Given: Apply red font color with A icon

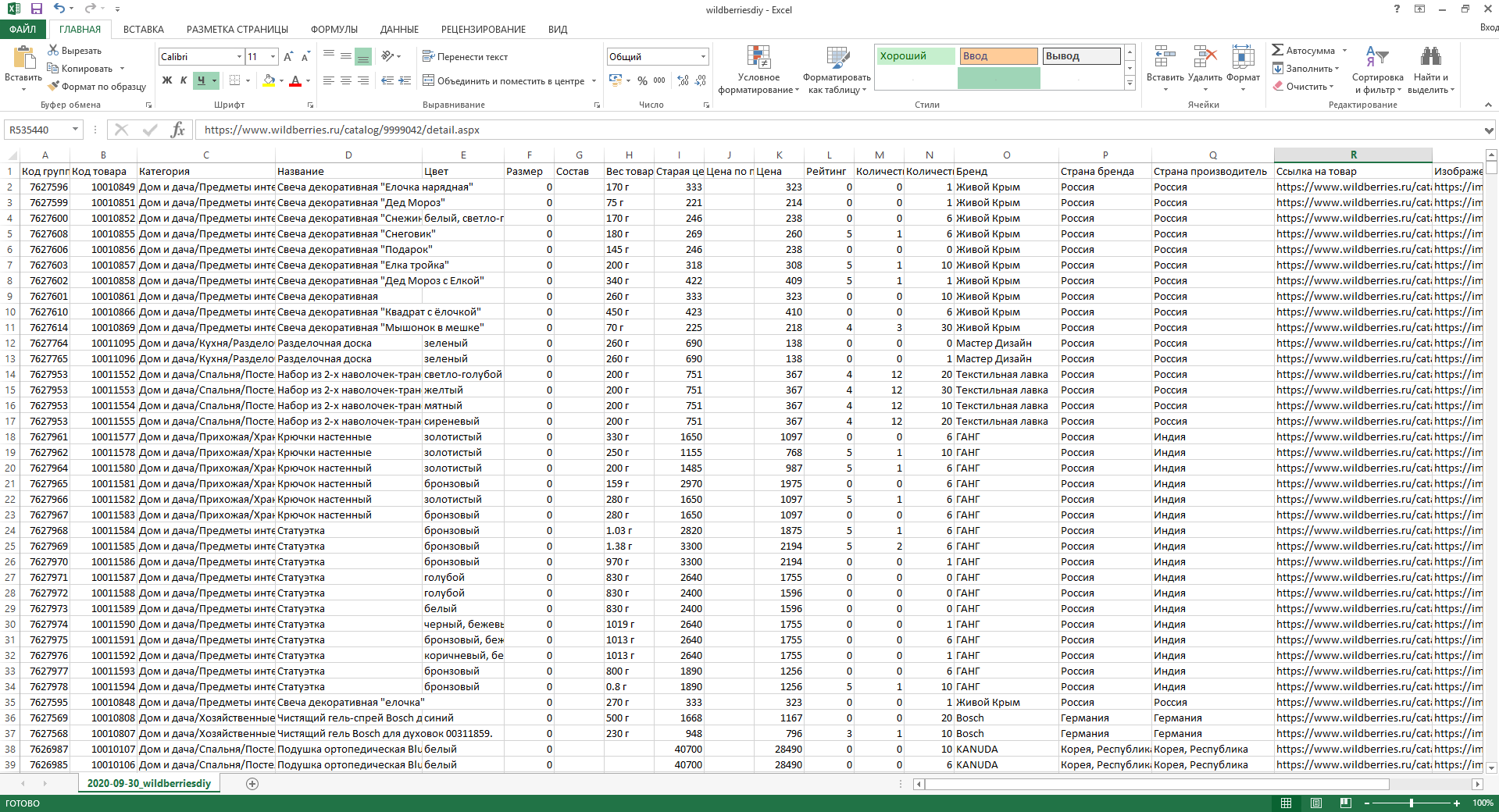Looking at the screenshot, I should 295,80.
